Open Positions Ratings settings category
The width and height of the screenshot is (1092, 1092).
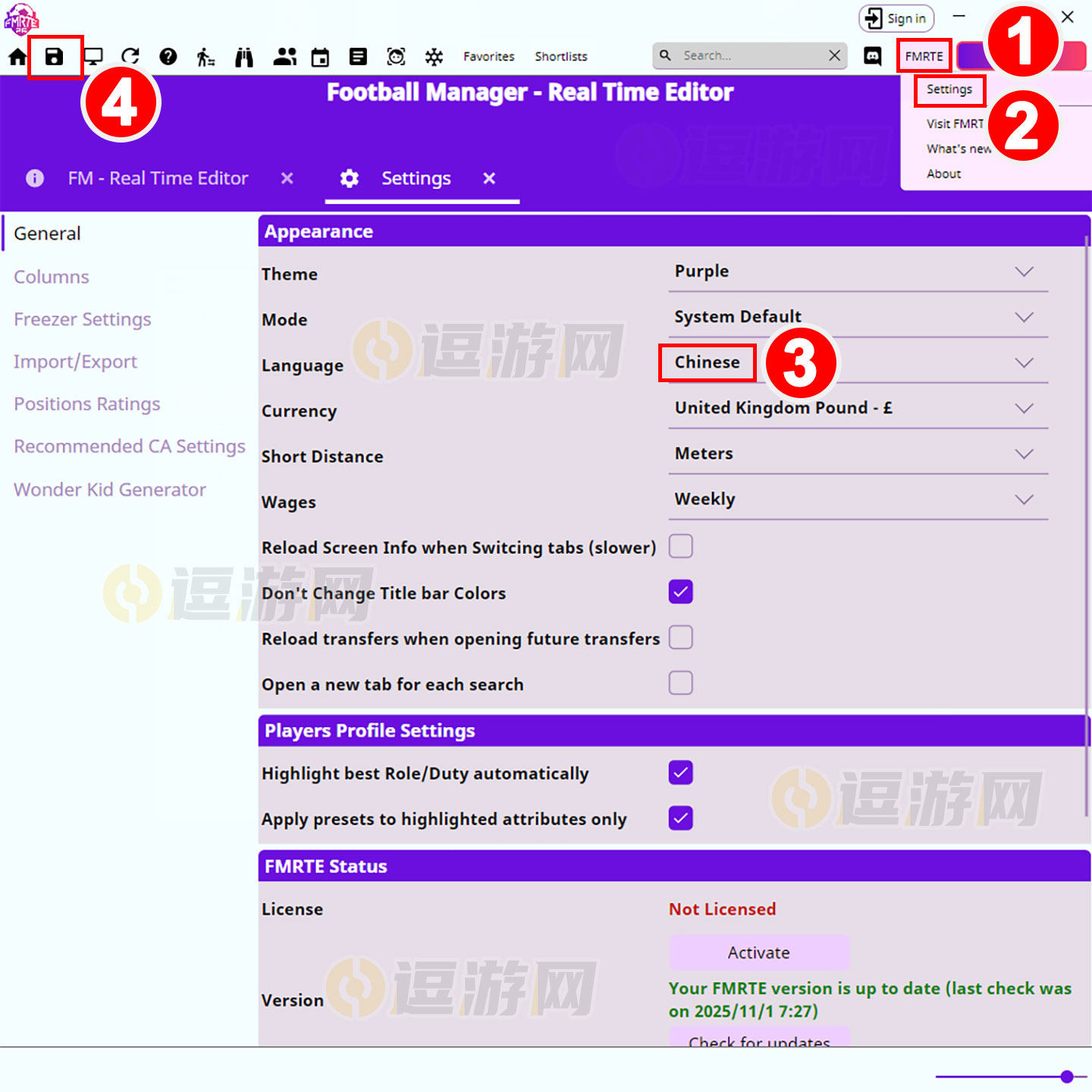87,404
